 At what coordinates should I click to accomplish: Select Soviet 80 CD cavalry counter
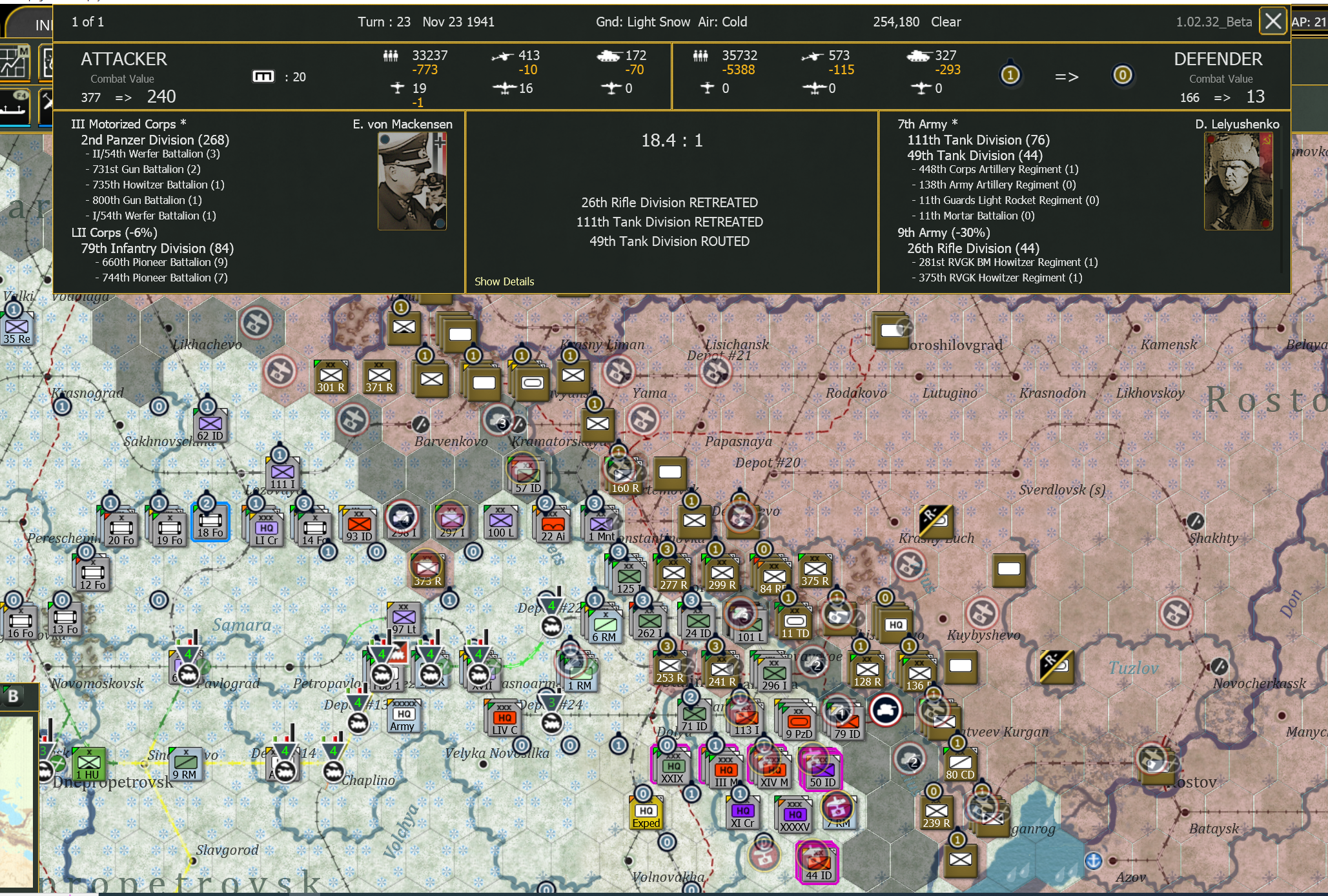(x=959, y=765)
